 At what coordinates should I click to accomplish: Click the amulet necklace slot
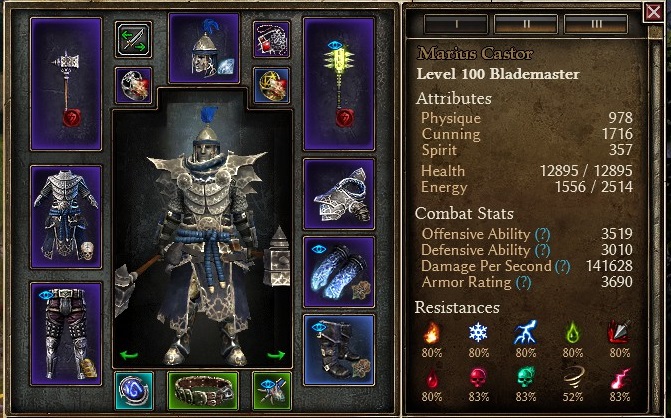(x=271, y=40)
